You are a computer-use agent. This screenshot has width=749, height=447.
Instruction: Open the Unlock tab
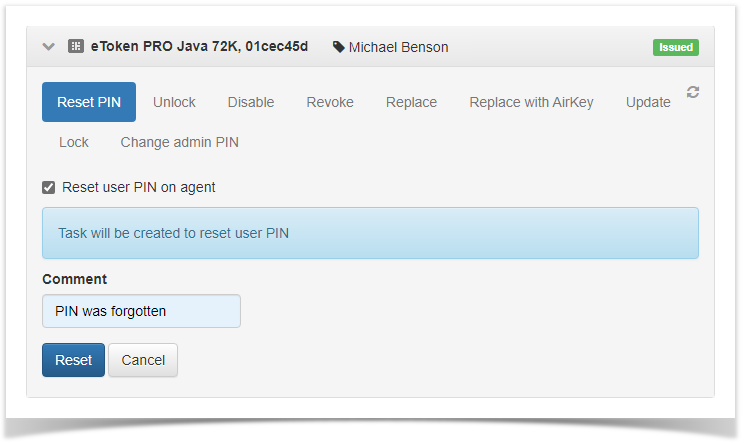pyautogui.click(x=174, y=102)
